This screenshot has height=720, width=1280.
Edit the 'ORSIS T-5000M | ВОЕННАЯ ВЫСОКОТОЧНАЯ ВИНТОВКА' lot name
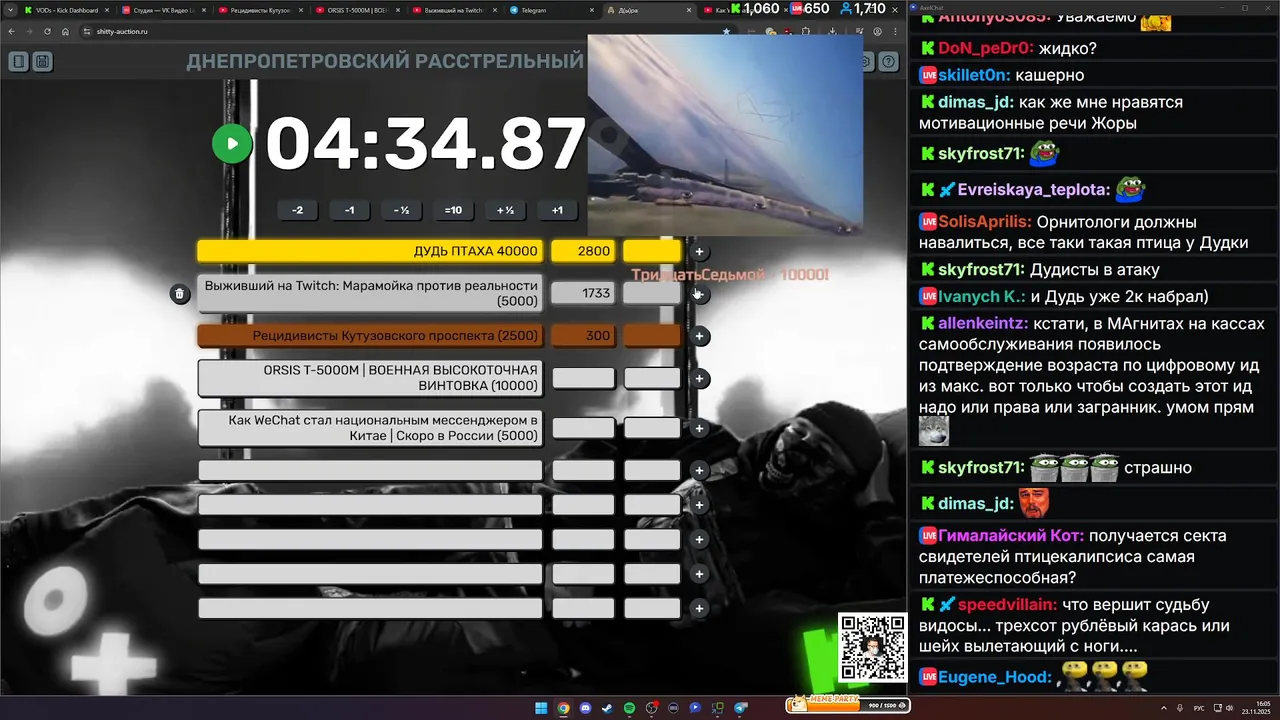tap(370, 378)
